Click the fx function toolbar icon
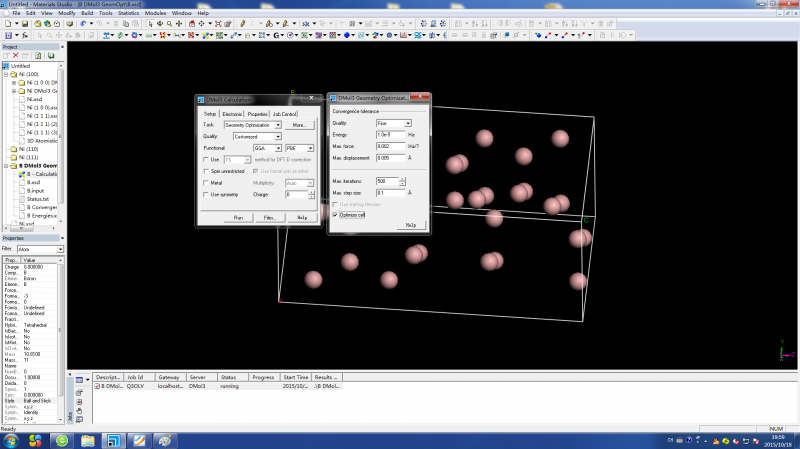Image resolution: width=800 pixels, height=449 pixels. 24,35
